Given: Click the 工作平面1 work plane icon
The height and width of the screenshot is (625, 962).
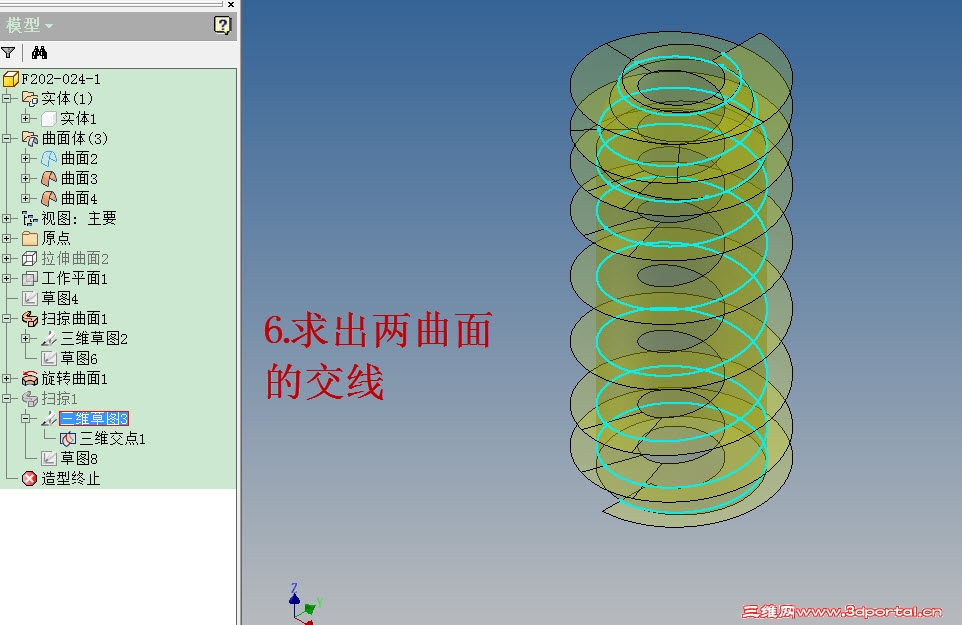Looking at the screenshot, I should [29, 278].
